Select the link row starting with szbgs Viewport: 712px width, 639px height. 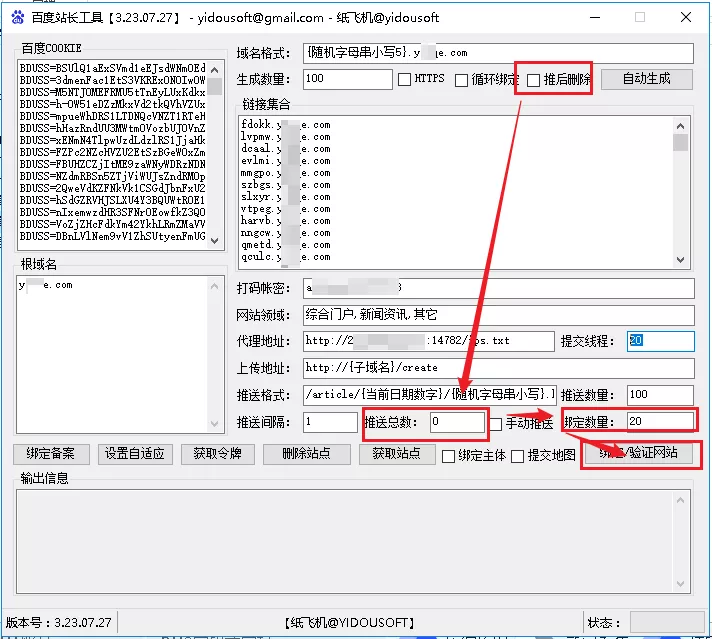[286, 185]
